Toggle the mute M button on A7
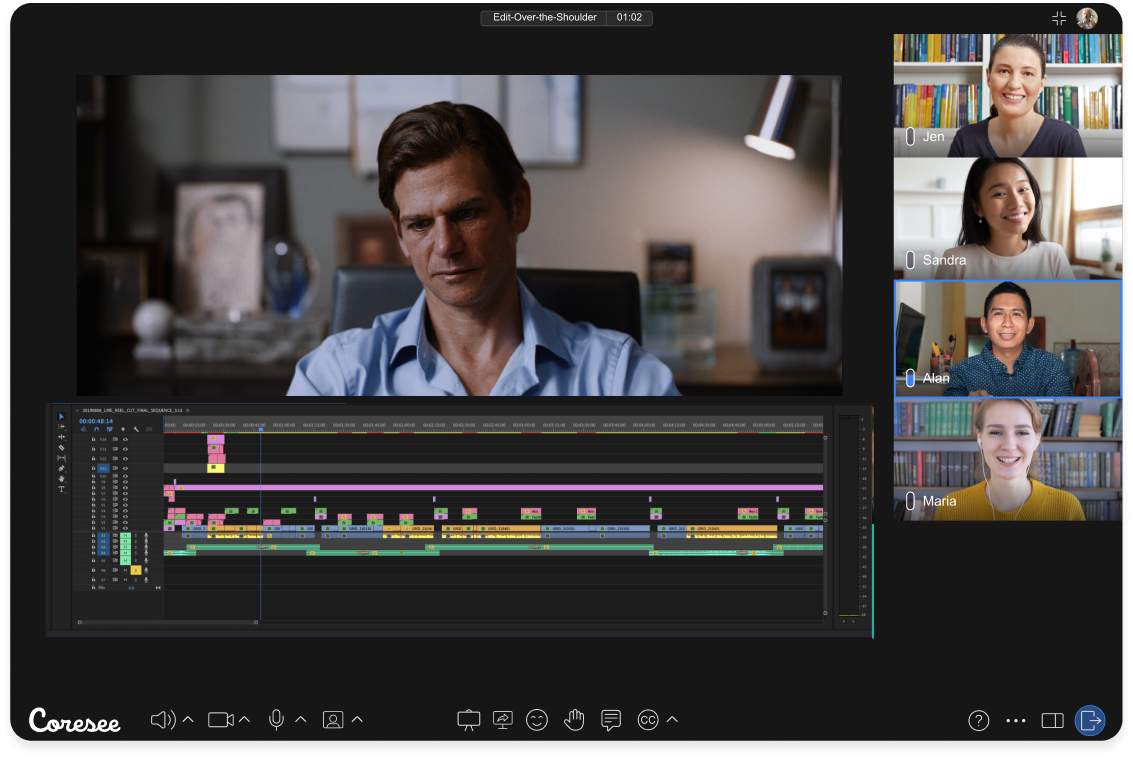Image resolution: width=1133 pixels, height=759 pixels. coord(125,580)
